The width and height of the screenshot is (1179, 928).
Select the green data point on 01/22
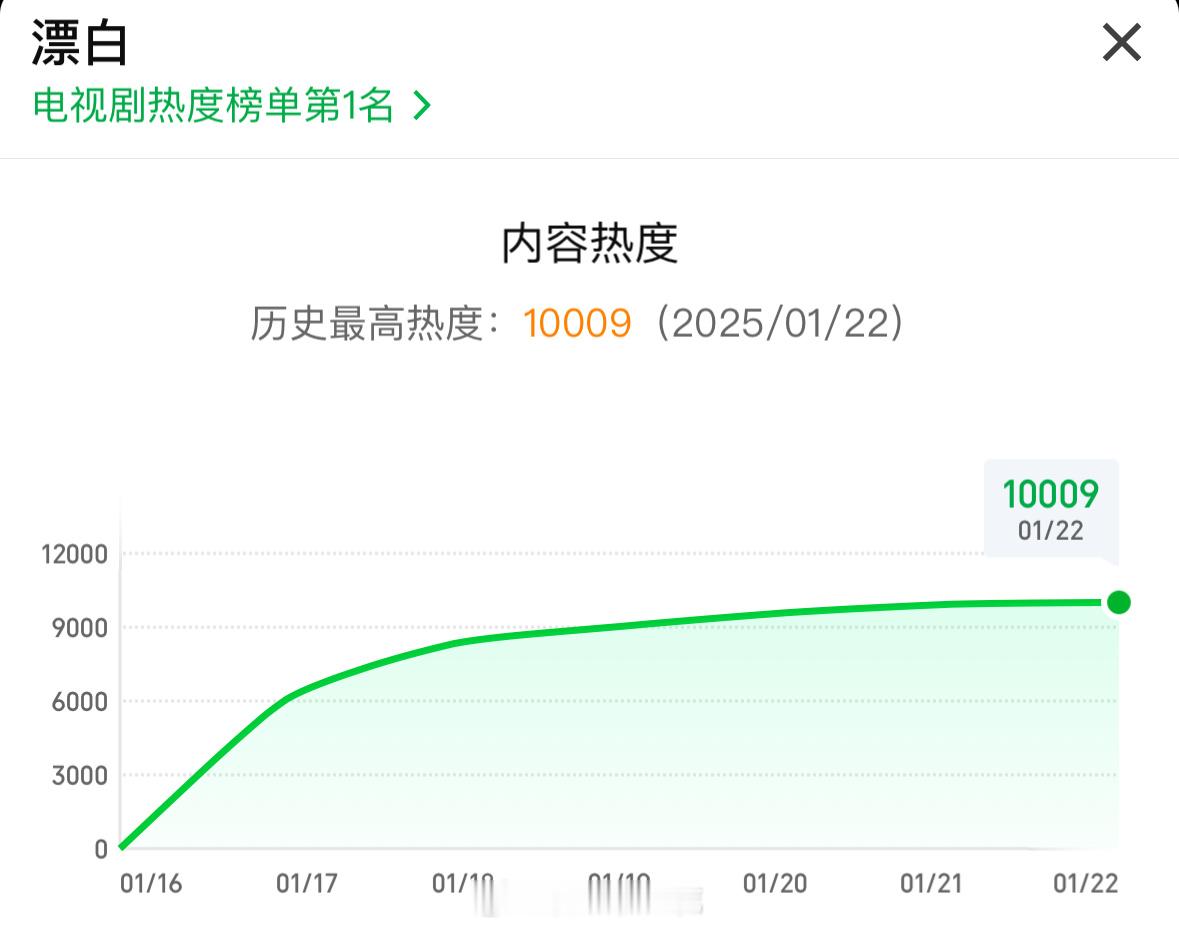pyautogui.click(x=1118, y=602)
